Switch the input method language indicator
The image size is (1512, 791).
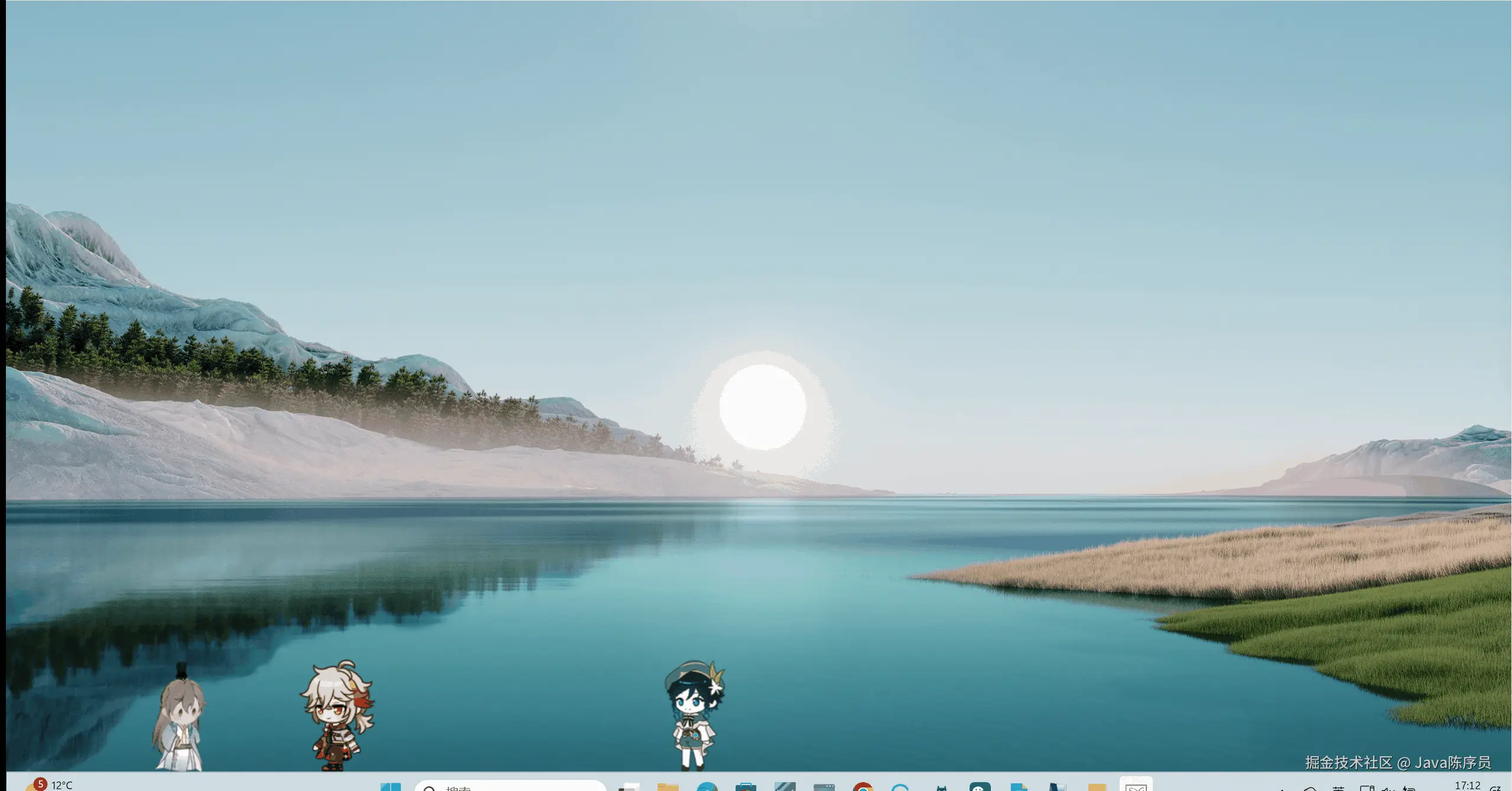[x=1339, y=789]
